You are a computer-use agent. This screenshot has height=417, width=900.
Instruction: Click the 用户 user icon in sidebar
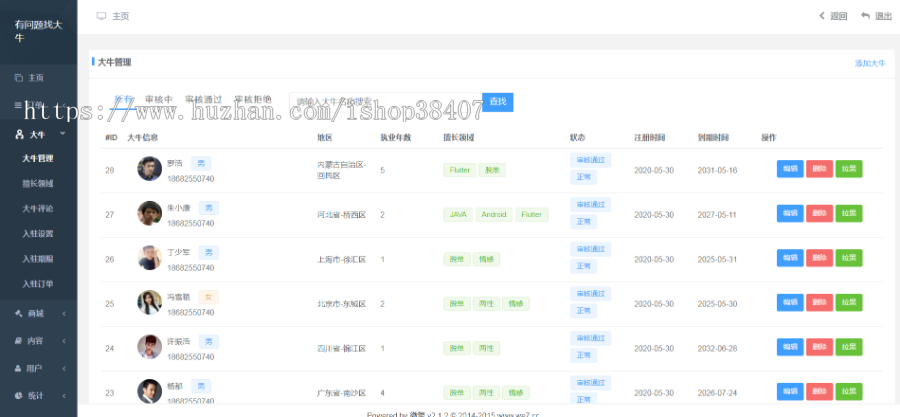(19, 368)
